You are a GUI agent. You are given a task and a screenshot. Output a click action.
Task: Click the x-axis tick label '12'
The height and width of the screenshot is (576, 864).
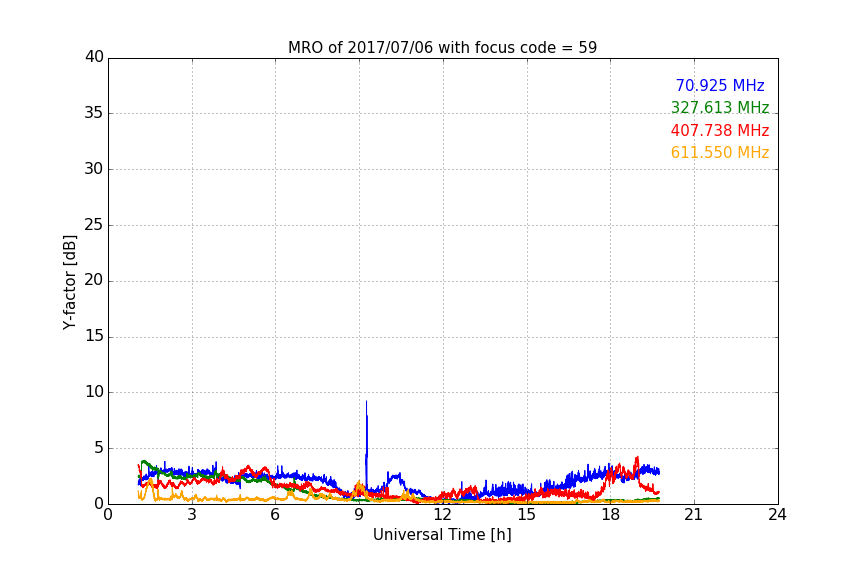(x=442, y=515)
